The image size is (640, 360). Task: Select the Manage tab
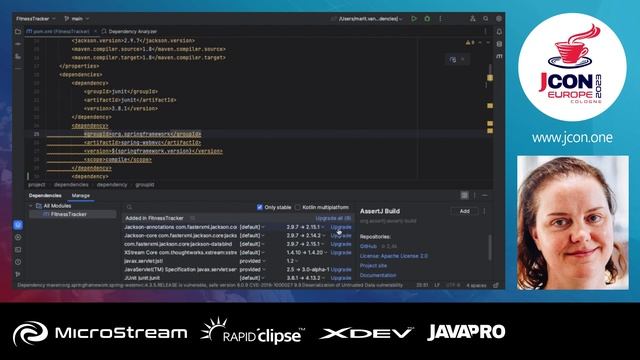81,196
